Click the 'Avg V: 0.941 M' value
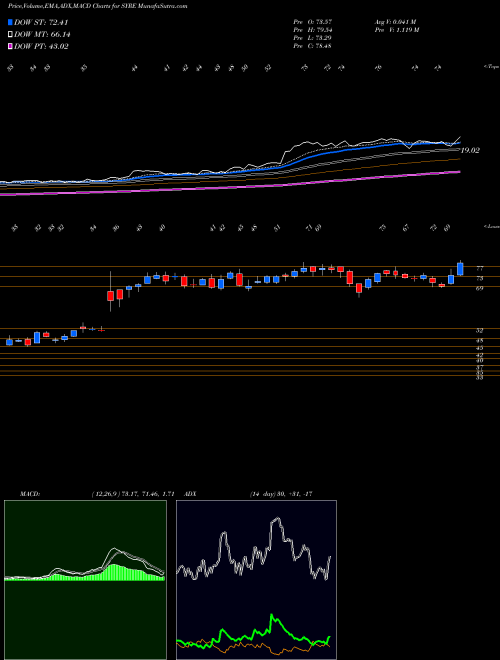Screen dimensions: 500x660 tap(395, 22)
